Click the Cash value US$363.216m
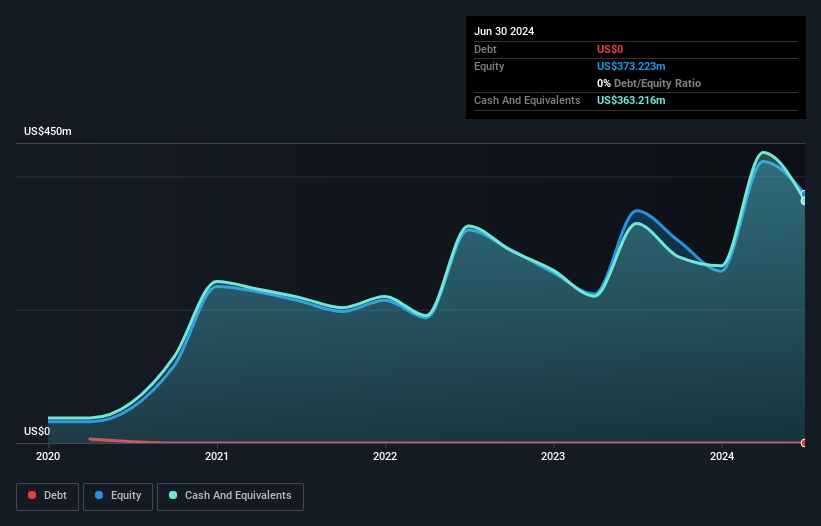The width and height of the screenshot is (821, 526). point(631,100)
